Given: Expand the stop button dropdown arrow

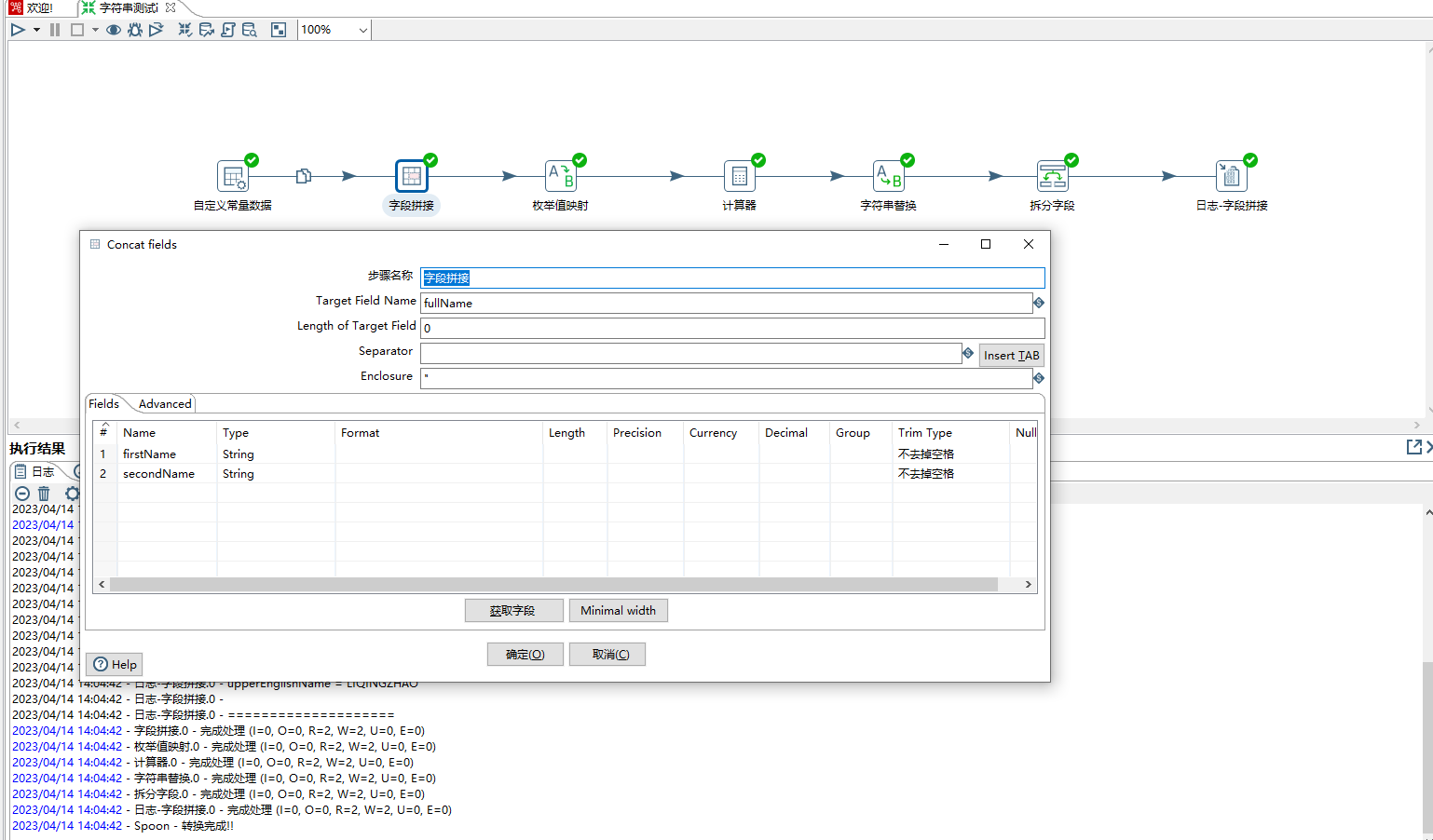Looking at the screenshot, I should [x=95, y=30].
